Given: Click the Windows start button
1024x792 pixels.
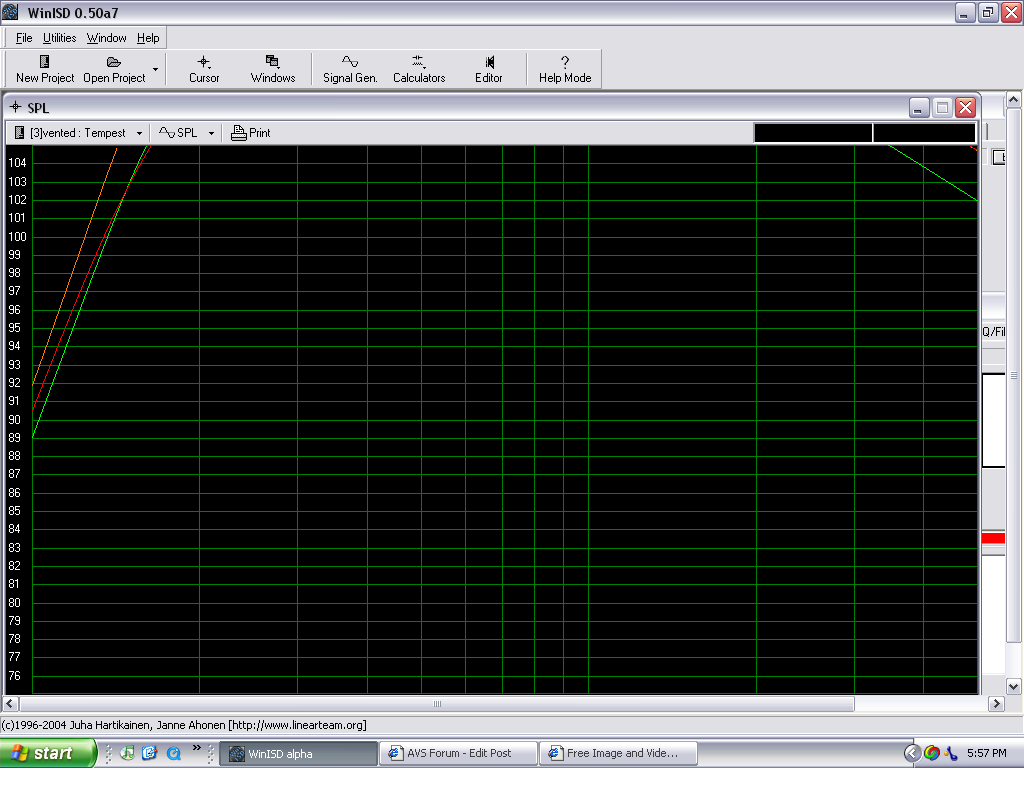Looking at the screenshot, I should (x=48, y=753).
